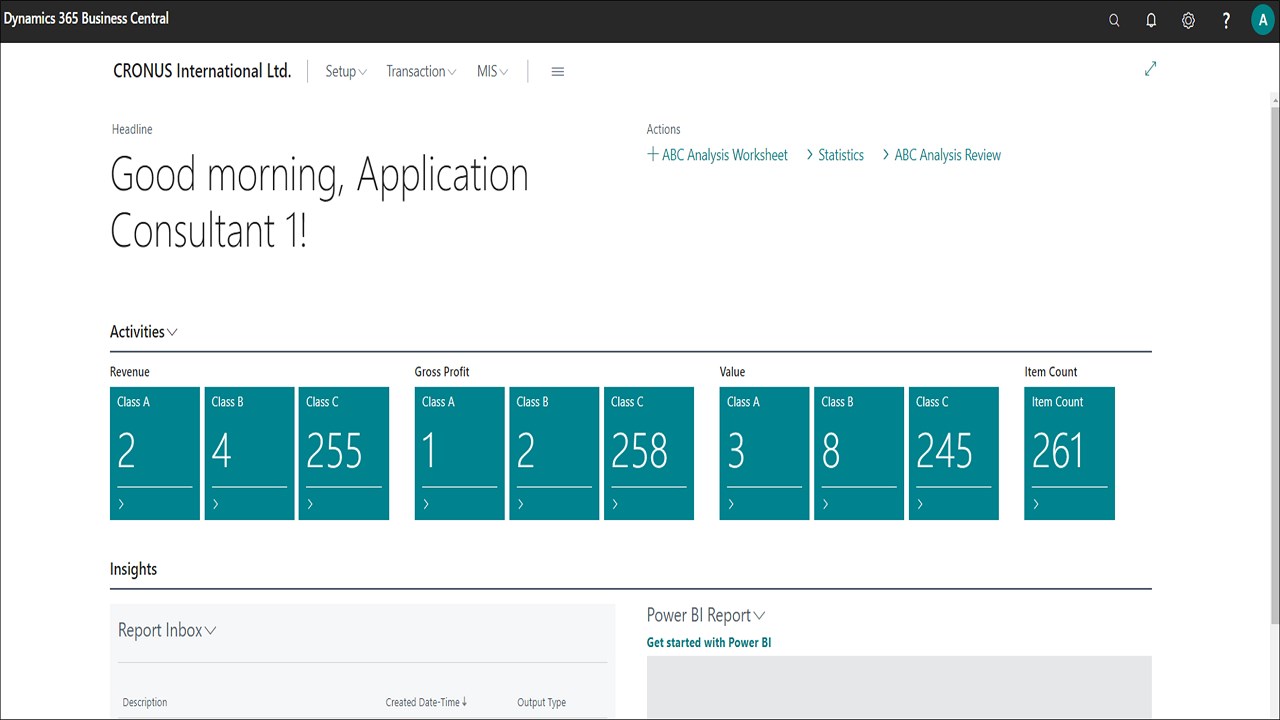
Task: Click the Revenue group label
Action: tap(130, 372)
